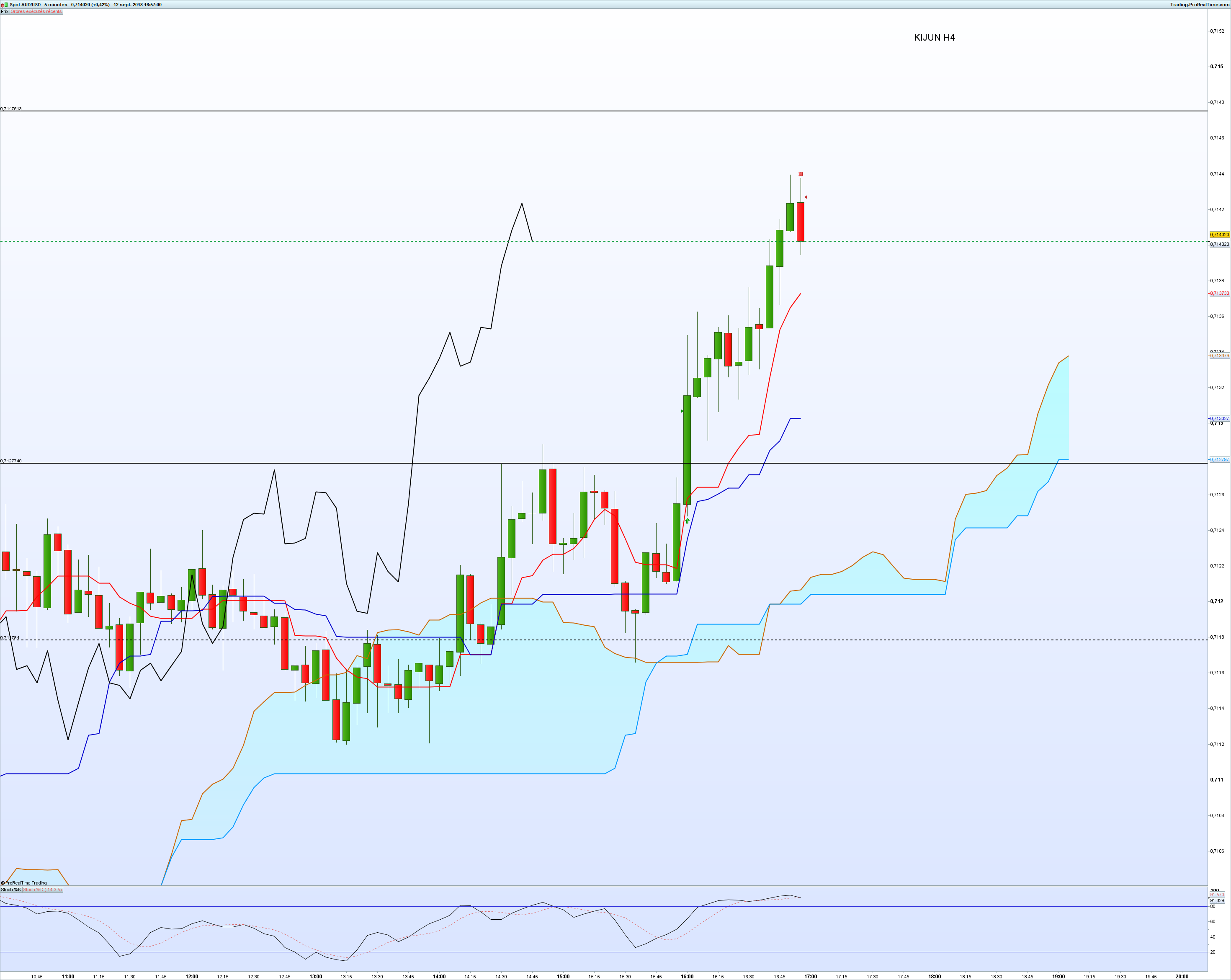This screenshot has width=1231, height=980.
Task: Click the 0,711784 dashed line label
Action: [x=10, y=638]
